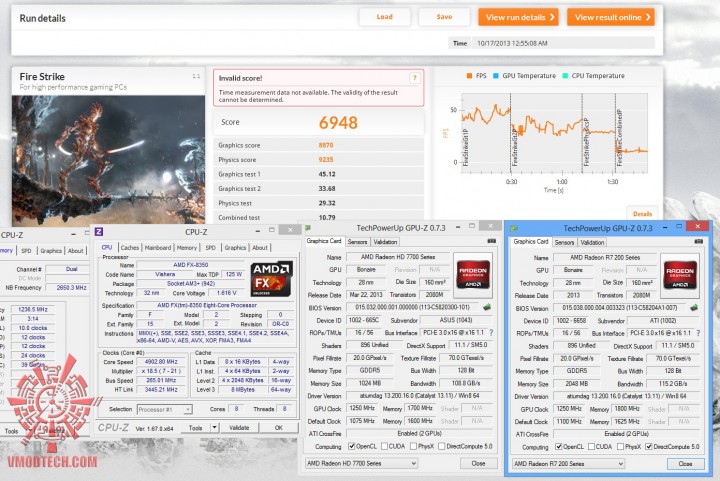Click the Close button in the R7 200 GPU-Z window

click(686, 464)
